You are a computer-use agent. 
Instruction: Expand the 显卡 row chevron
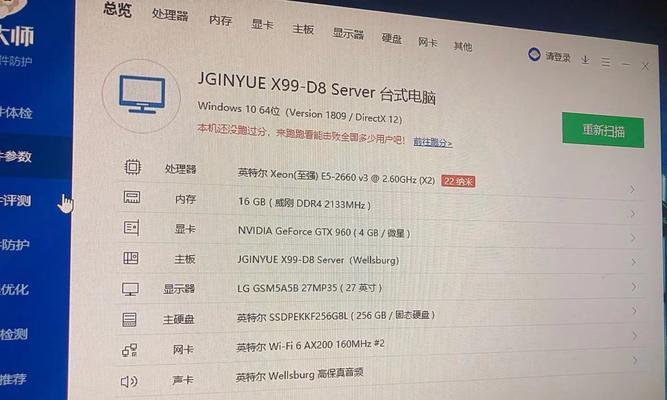[x=633, y=237]
